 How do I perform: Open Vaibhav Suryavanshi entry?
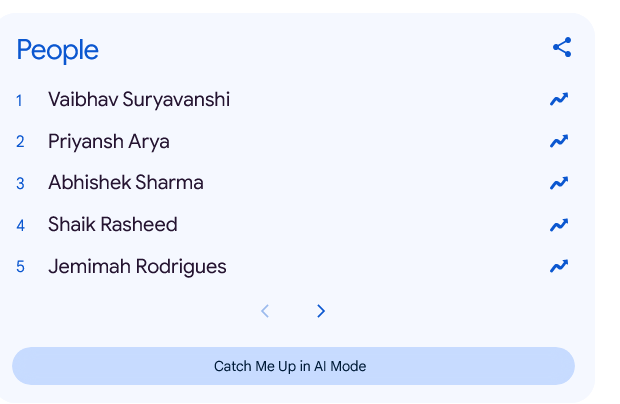point(139,100)
